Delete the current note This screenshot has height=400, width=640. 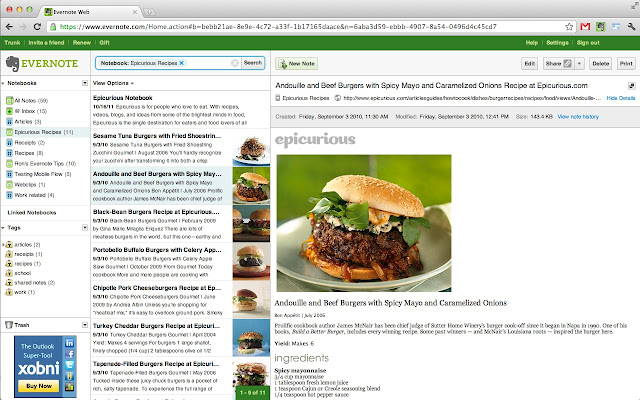click(x=601, y=63)
